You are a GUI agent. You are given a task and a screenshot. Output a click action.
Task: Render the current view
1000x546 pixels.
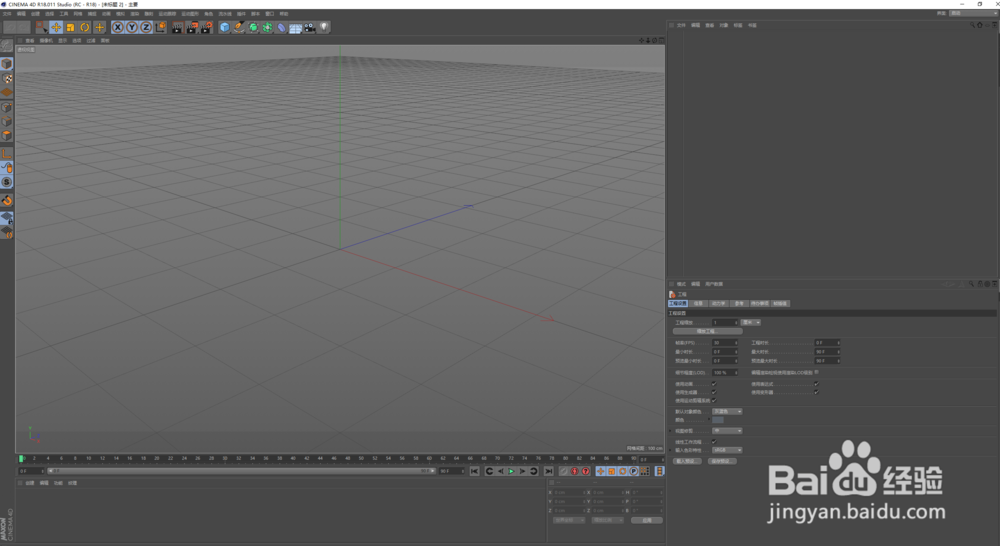pyautogui.click(x=177, y=27)
